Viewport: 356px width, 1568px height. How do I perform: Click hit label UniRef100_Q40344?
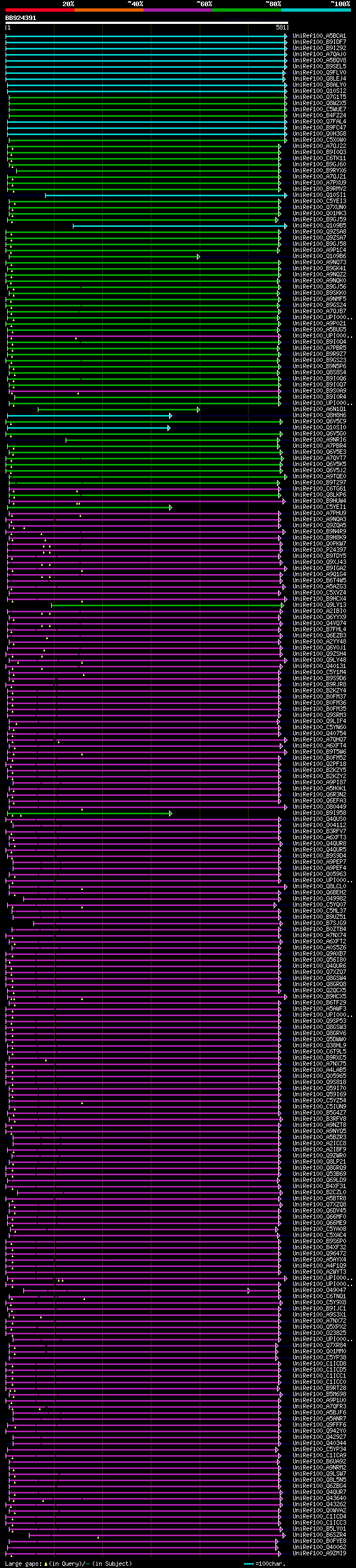[x=319, y=1443]
